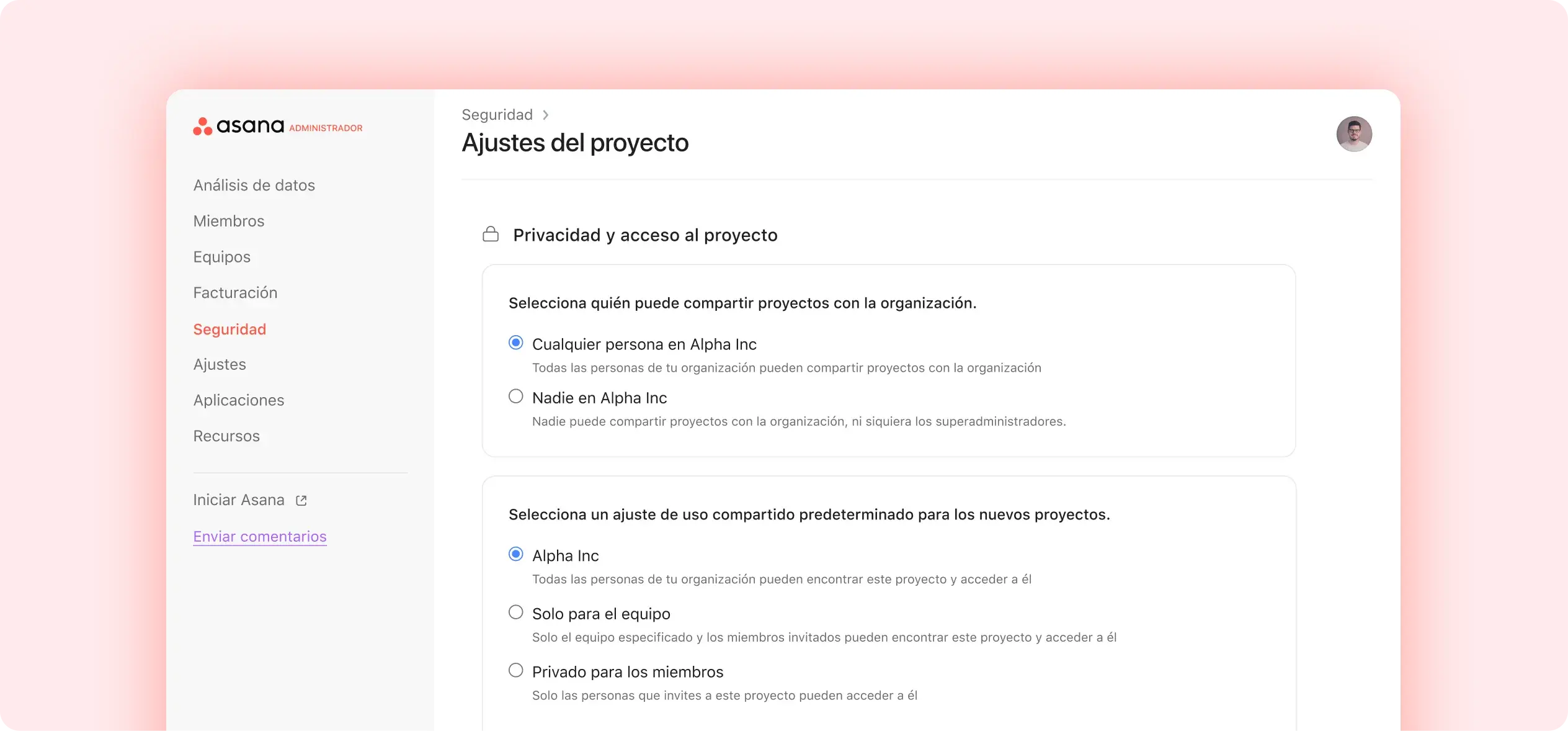Viewport: 1568px width, 731px height.
Task: Select Solo para el equipo option
Action: [x=516, y=612]
